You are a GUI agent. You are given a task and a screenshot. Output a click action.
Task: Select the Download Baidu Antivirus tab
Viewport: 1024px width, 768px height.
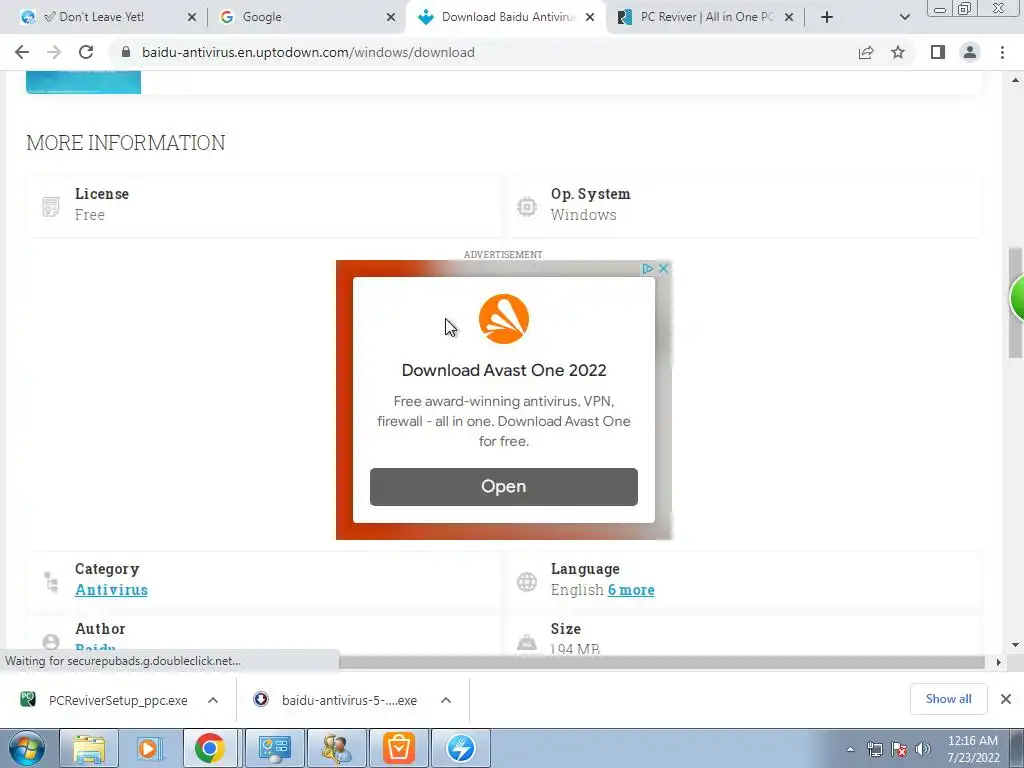click(500, 17)
